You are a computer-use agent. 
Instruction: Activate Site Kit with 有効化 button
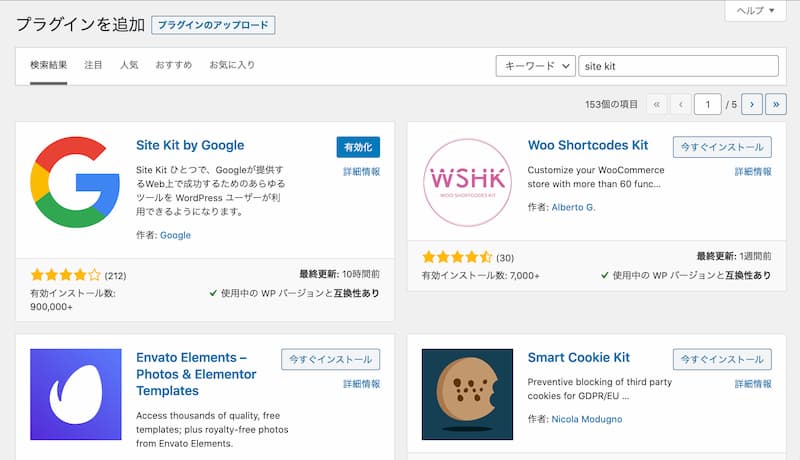[x=358, y=147]
